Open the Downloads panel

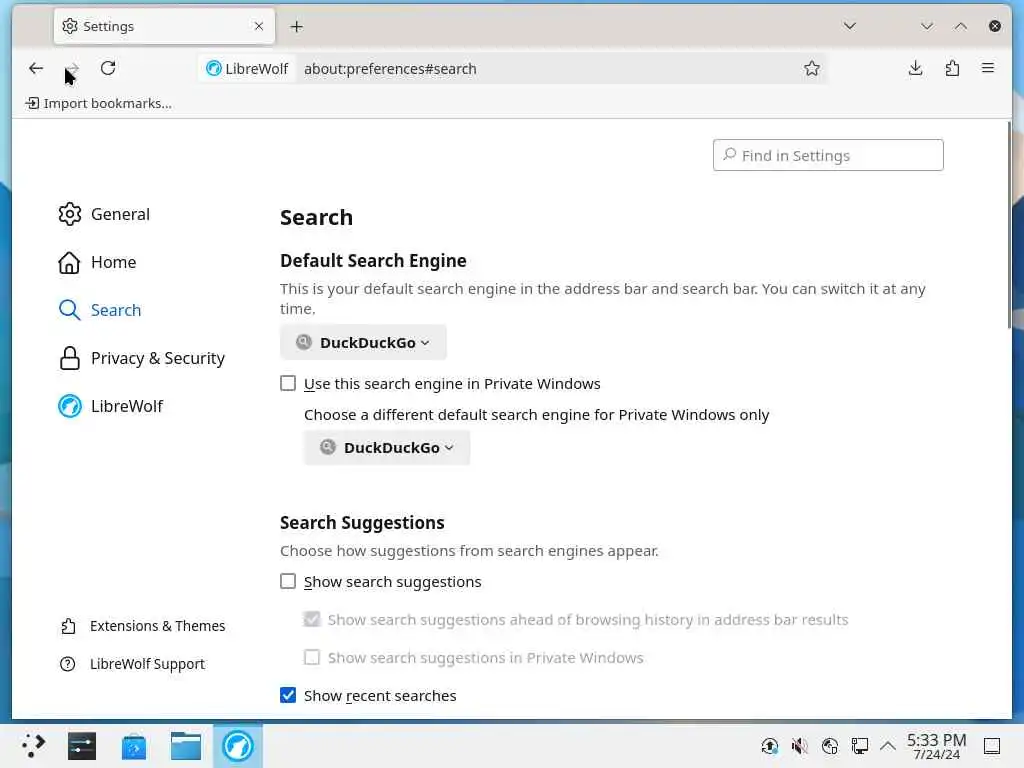[916, 69]
